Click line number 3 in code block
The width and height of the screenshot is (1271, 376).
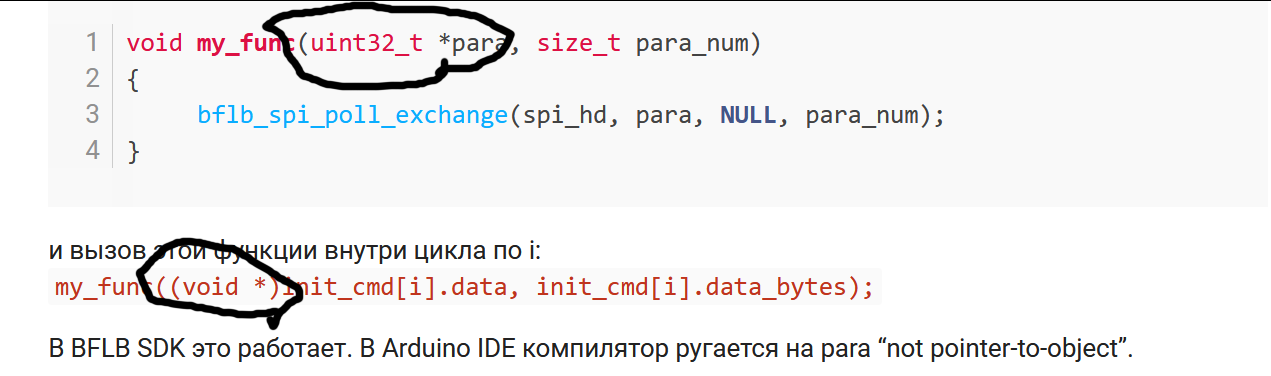click(92, 115)
